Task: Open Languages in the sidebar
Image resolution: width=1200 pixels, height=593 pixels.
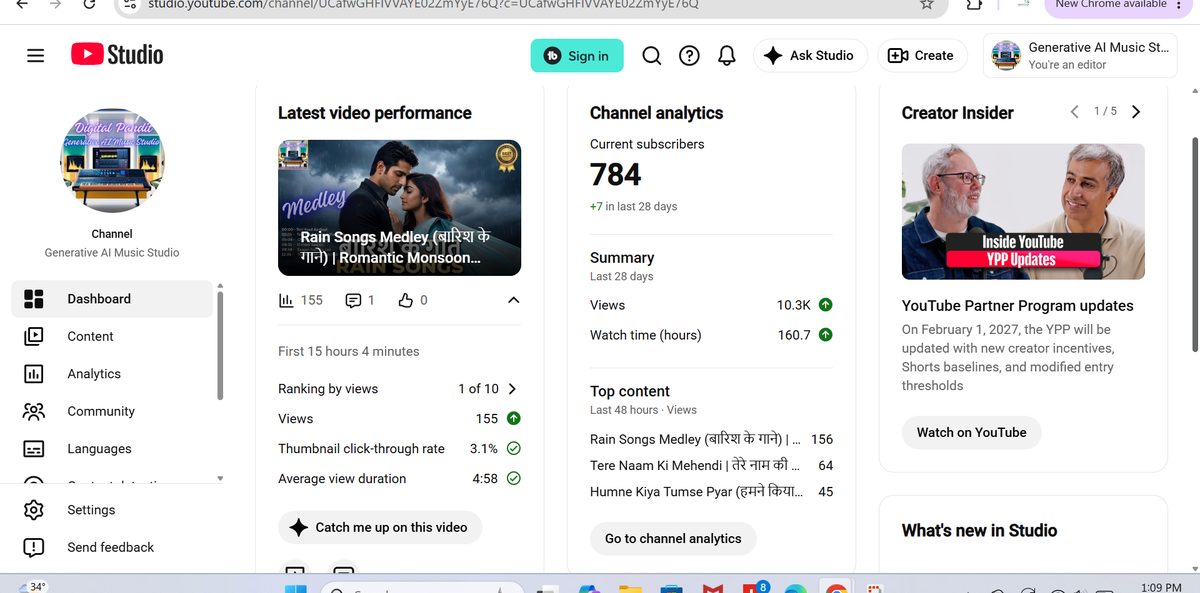Action: [x=112, y=449]
